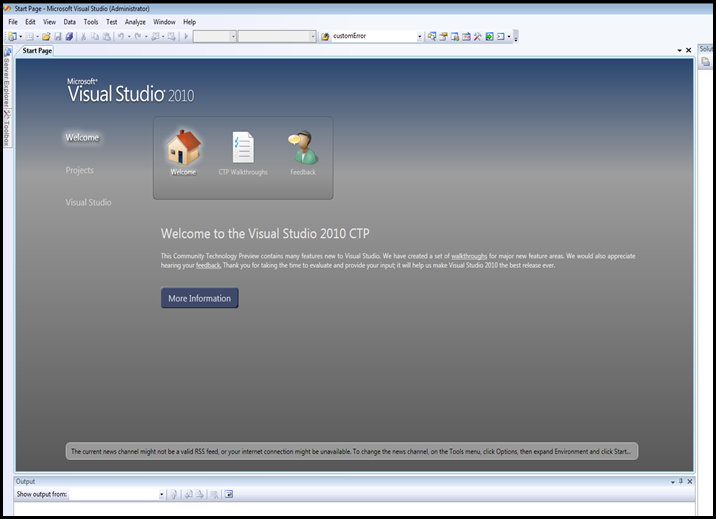Click the Paste toolbar icon
Viewport: 716px width, 519px height.
point(106,36)
